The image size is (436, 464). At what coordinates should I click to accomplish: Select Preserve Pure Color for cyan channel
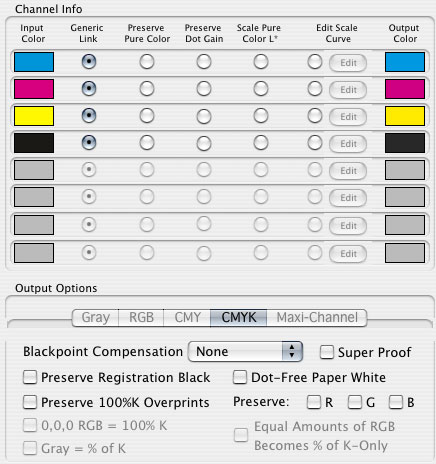pyautogui.click(x=147, y=62)
